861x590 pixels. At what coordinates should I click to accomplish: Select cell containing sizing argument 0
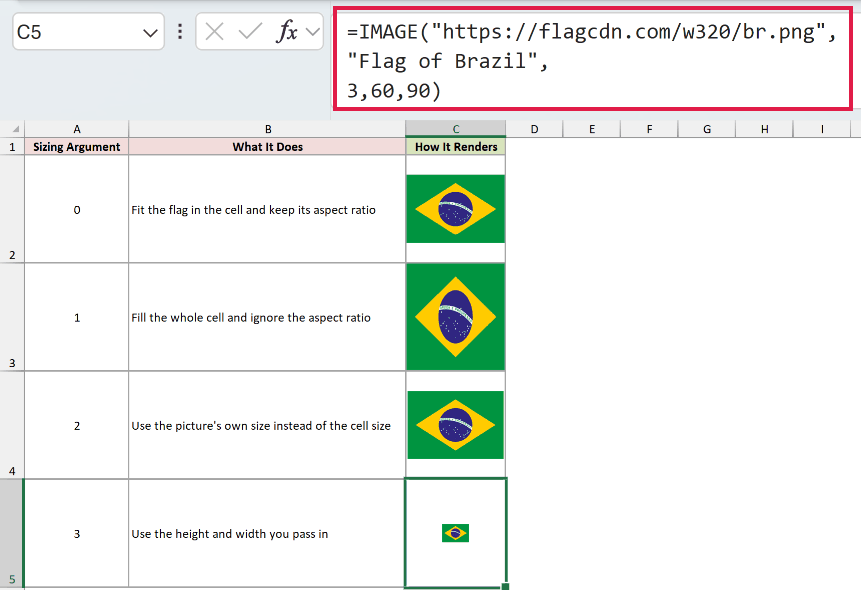[x=77, y=209]
